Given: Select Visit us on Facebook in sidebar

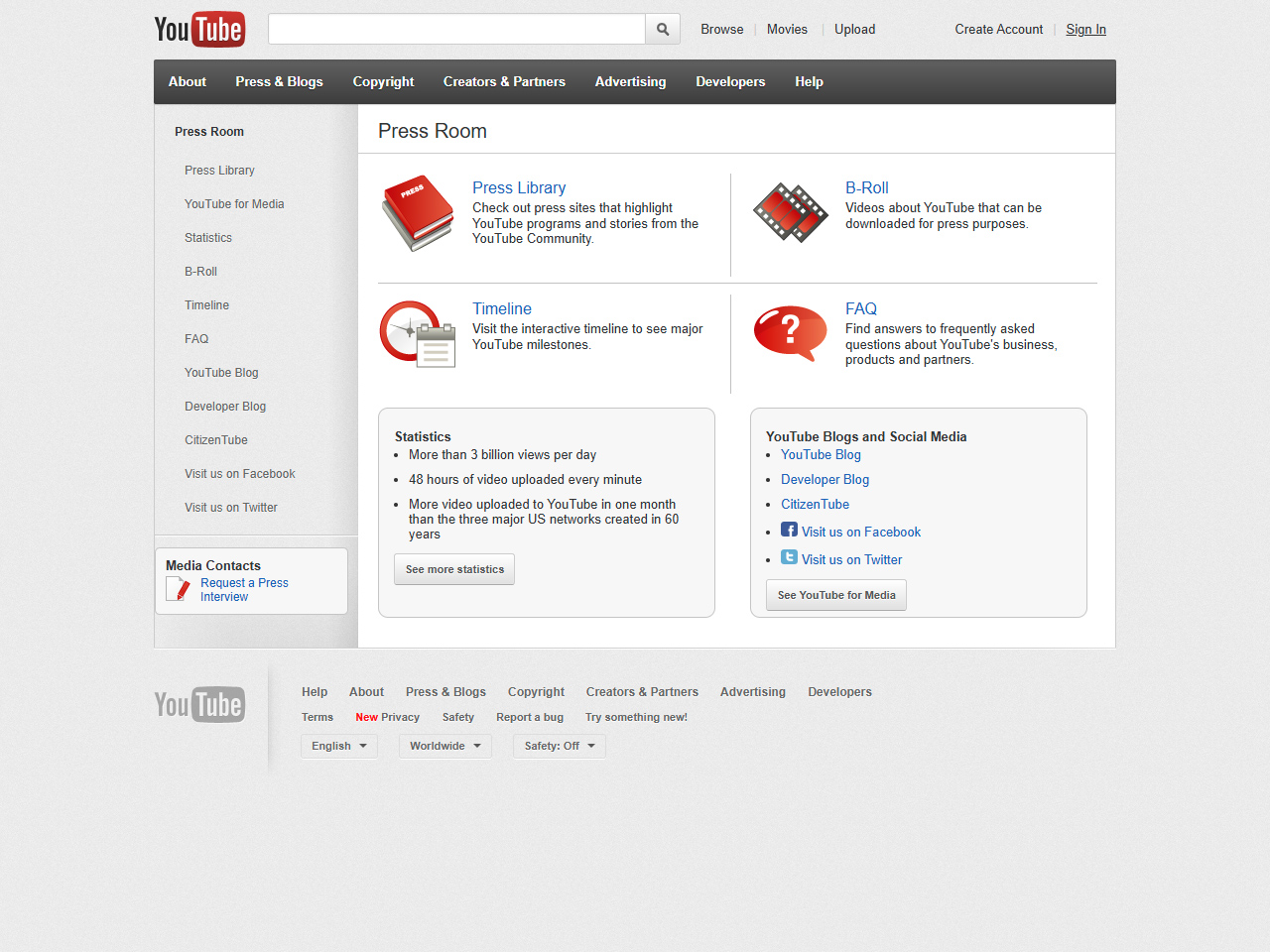Looking at the screenshot, I should tap(240, 474).
